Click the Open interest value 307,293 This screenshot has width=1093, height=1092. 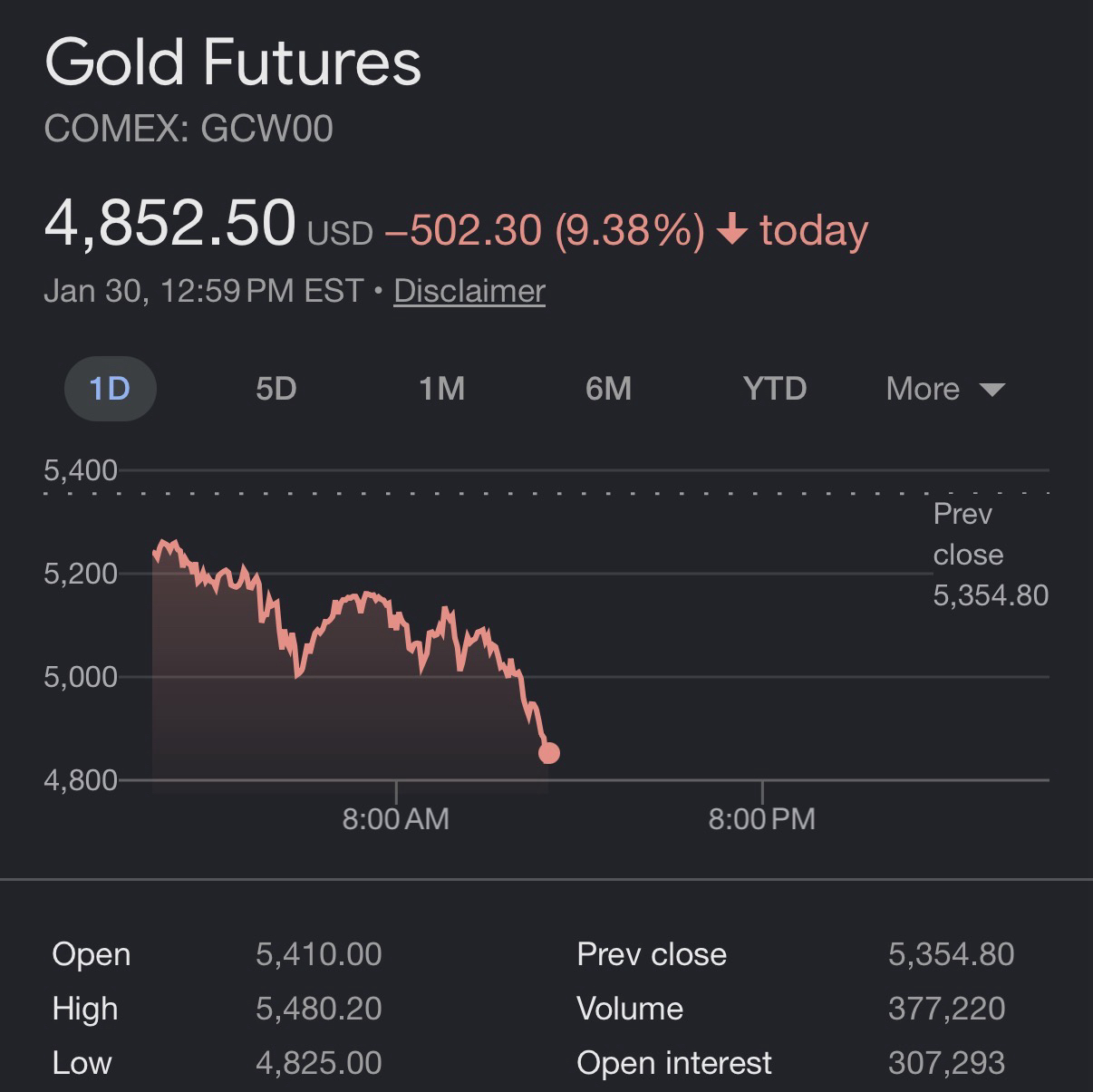tap(946, 1063)
